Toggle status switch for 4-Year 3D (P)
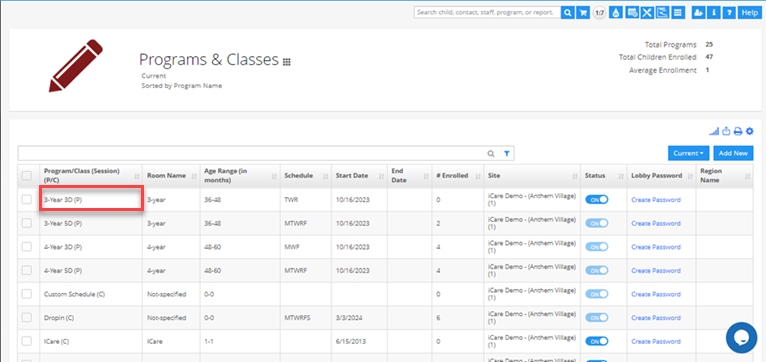Viewport: 766px width, 362px height. tap(596, 247)
